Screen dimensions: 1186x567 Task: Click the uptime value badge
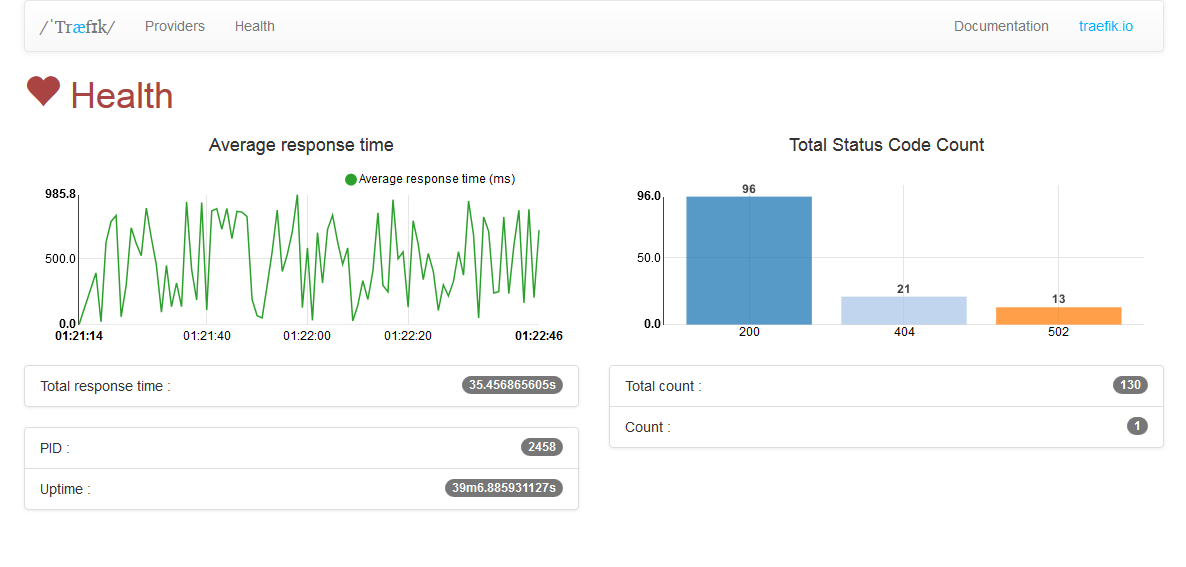[504, 488]
